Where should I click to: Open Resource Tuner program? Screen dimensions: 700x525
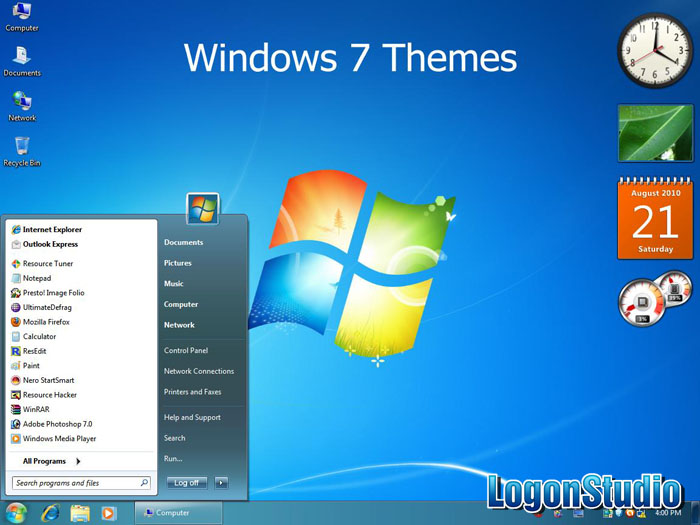click(42, 263)
